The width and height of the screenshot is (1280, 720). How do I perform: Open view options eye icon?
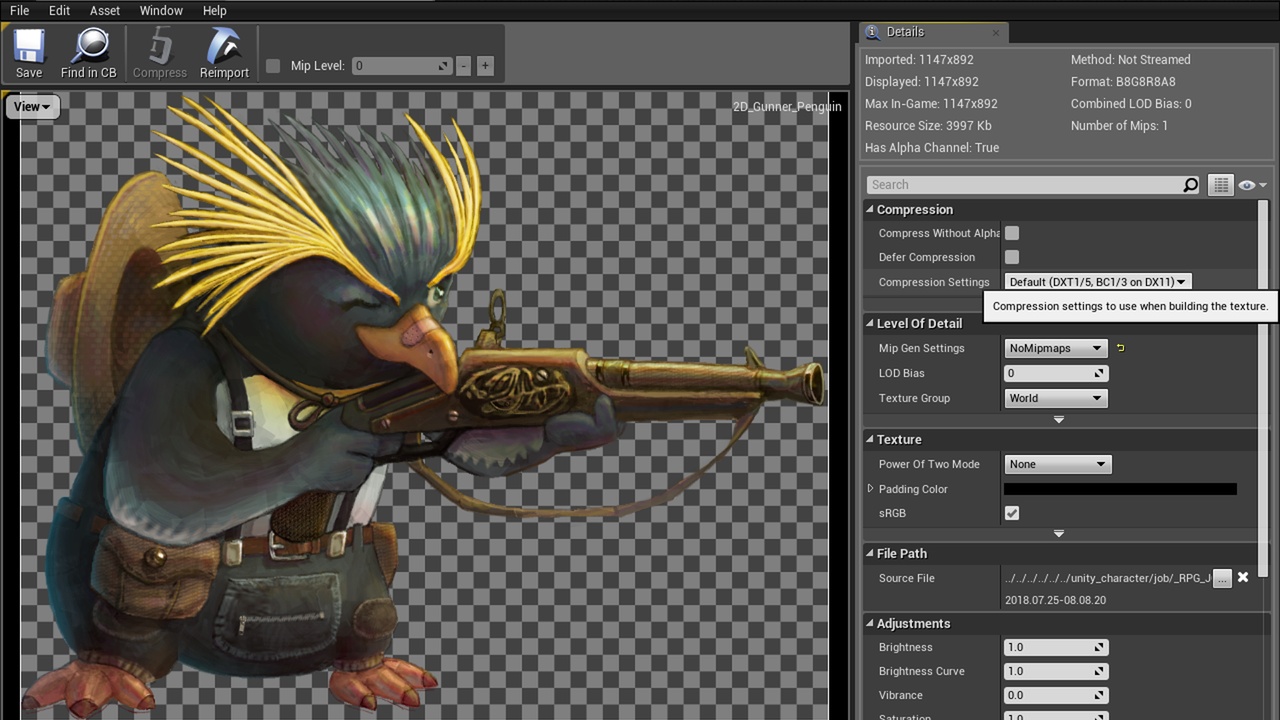[x=1252, y=185]
